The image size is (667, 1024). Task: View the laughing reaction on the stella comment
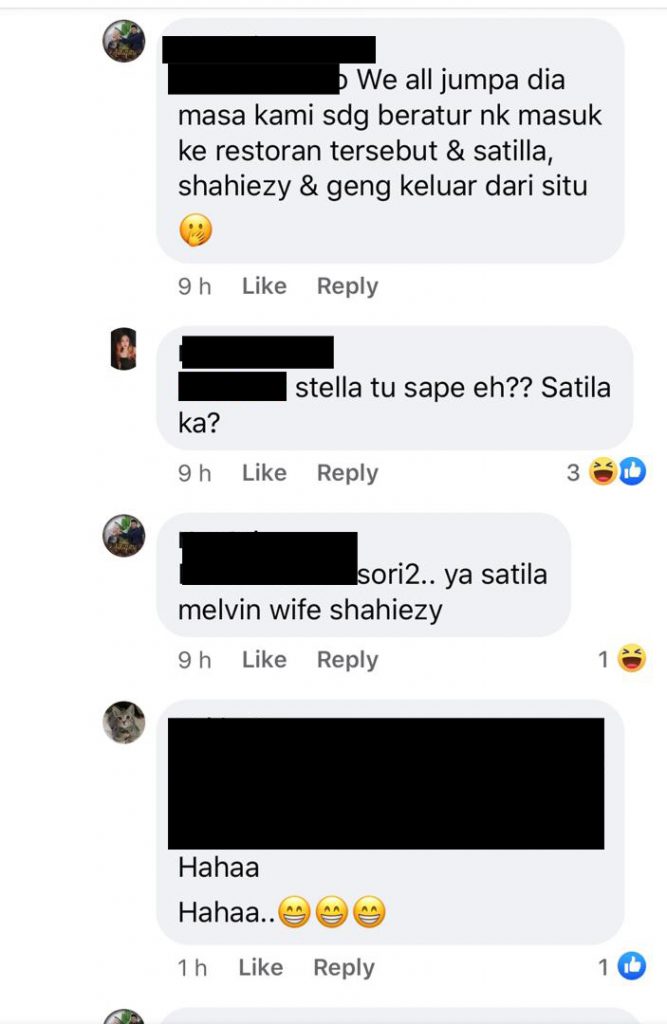602,472
